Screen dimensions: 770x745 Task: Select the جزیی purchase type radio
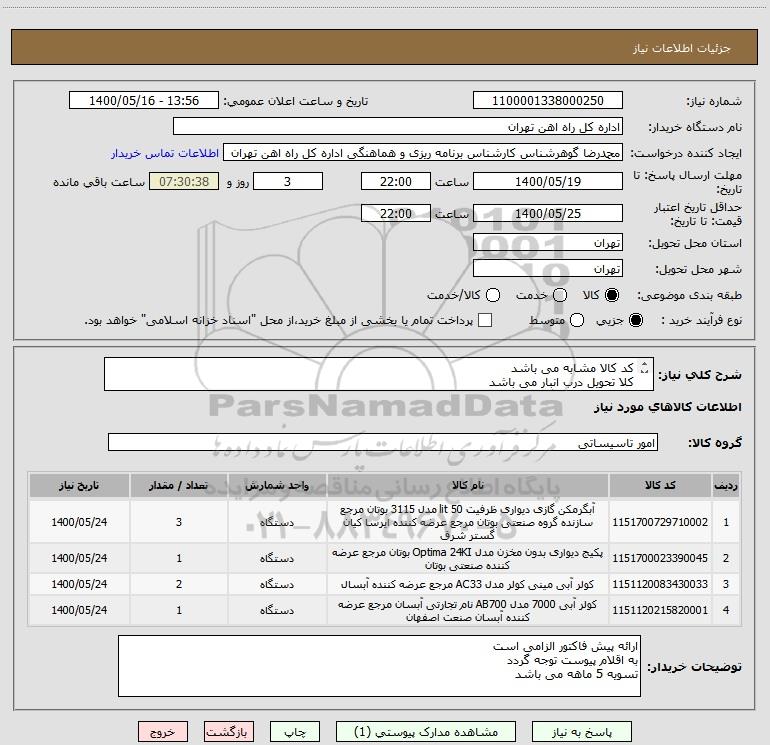pos(635,320)
